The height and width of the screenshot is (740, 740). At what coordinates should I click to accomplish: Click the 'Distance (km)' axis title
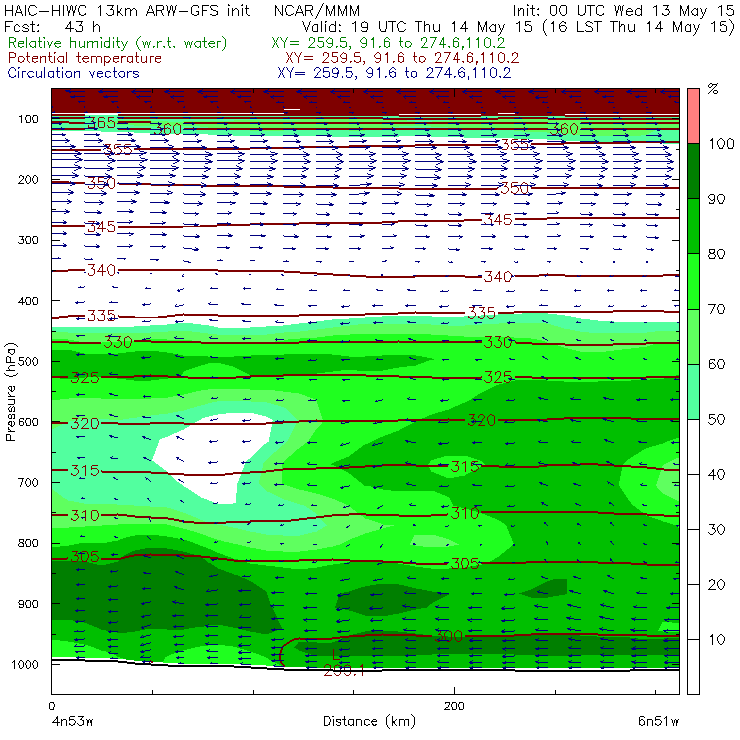(369, 721)
